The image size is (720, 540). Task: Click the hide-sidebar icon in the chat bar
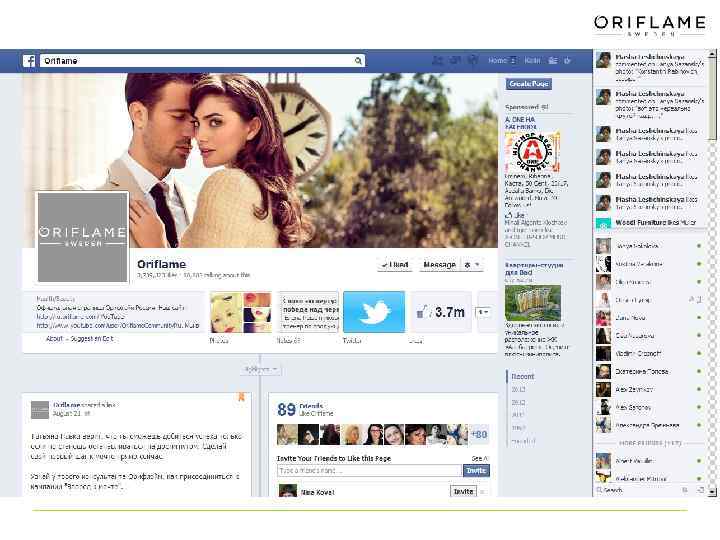[x=701, y=490]
